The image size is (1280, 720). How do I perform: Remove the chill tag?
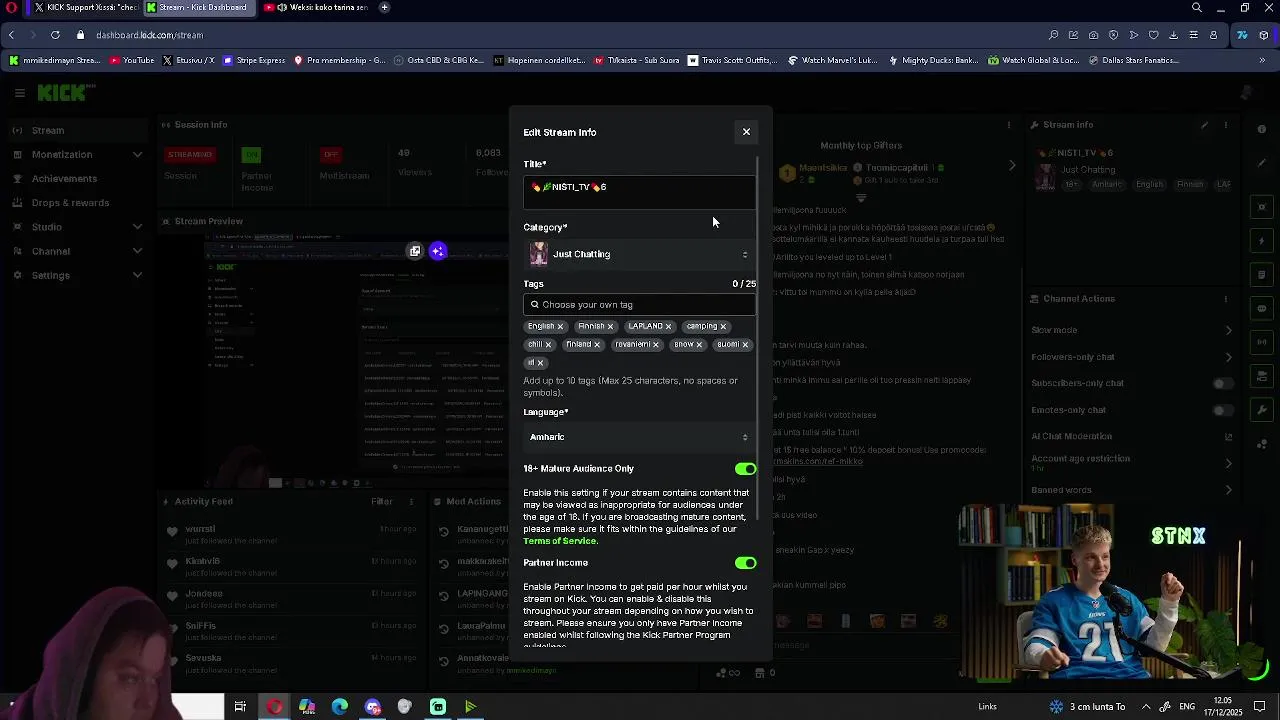548,345
